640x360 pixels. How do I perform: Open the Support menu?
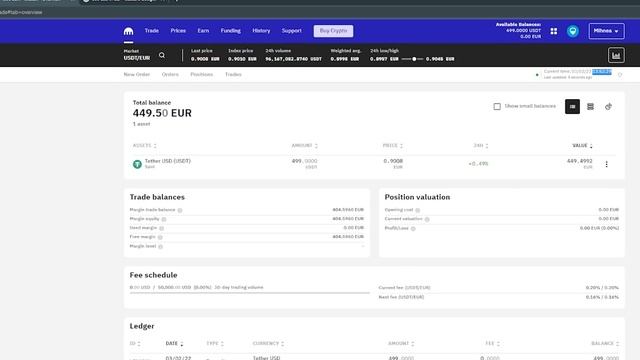tap(291, 31)
